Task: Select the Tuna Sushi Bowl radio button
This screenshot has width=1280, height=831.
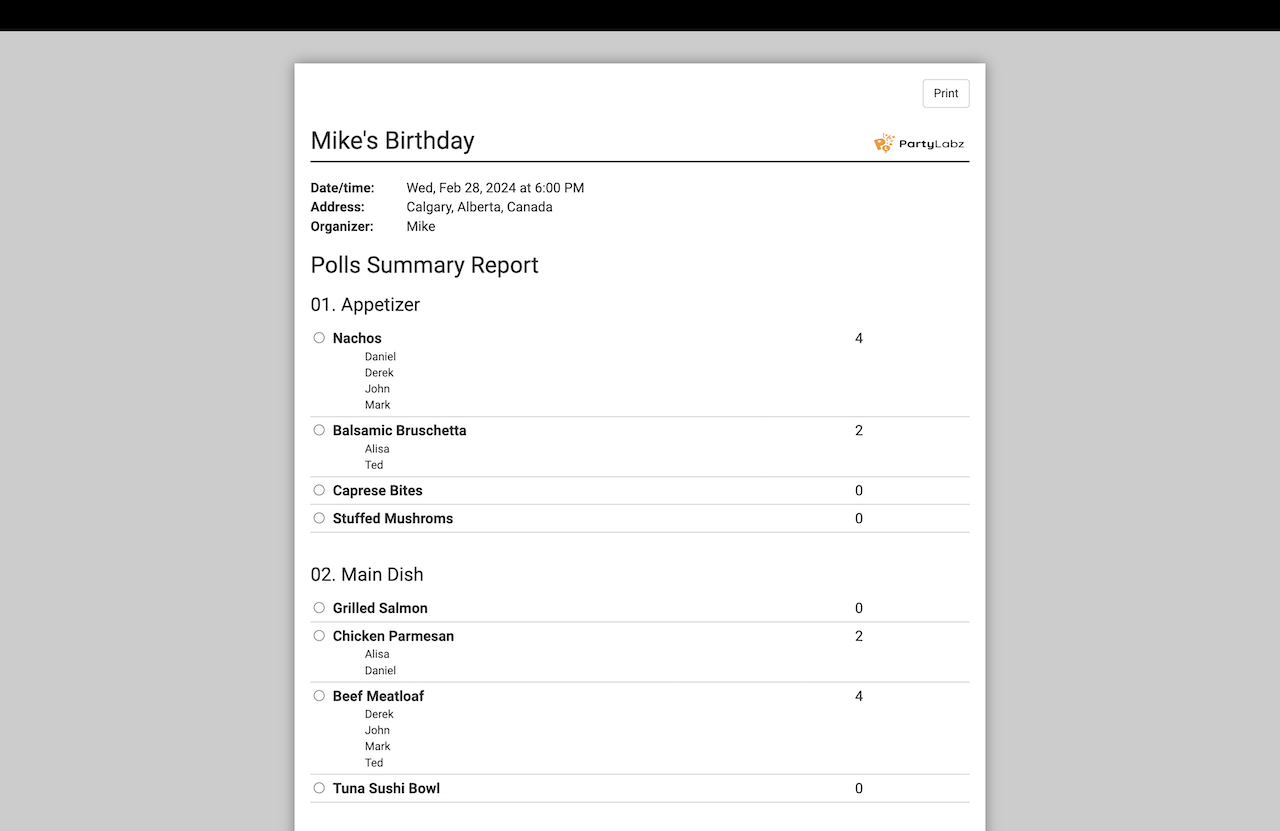Action: (x=319, y=788)
